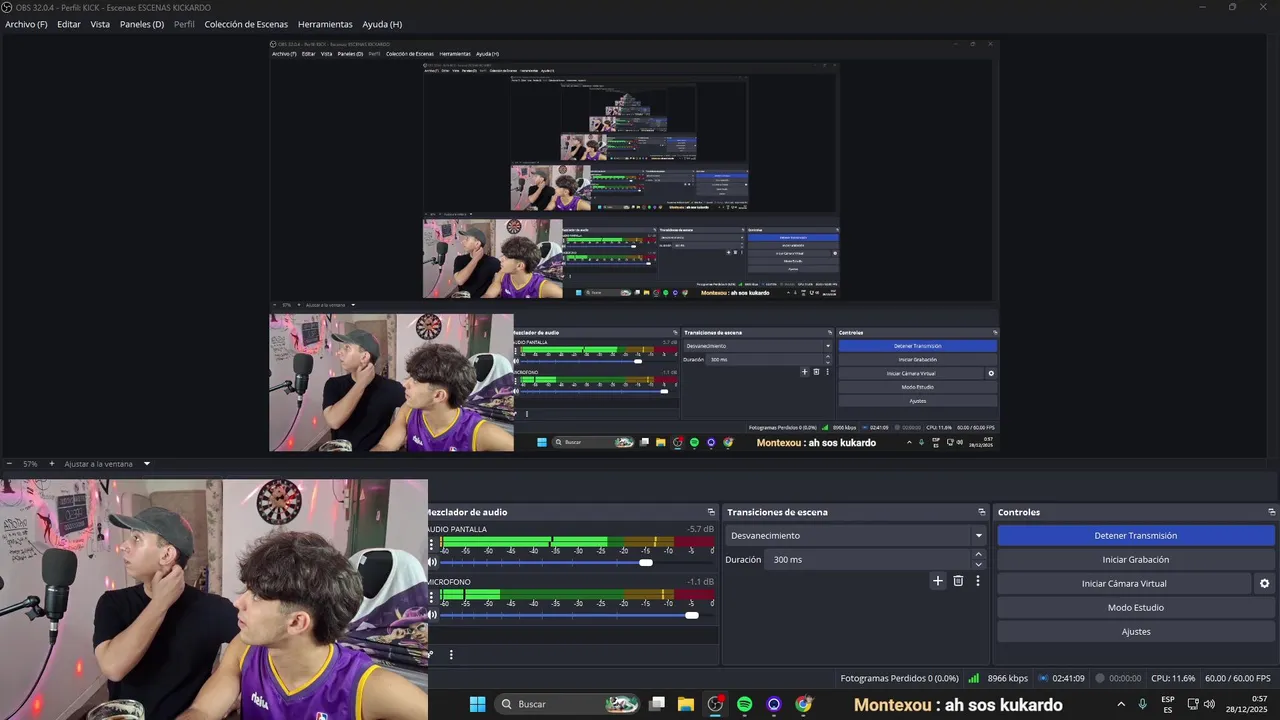The width and height of the screenshot is (1280, 720).
Task: Click the 57% zoom level text
Action: [30, 464]
